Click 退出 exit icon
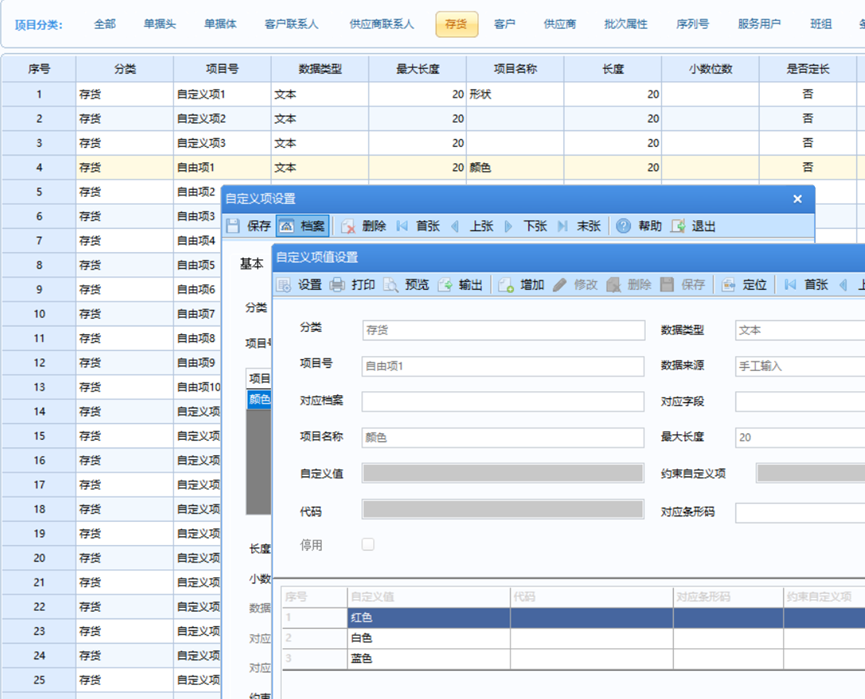Viewport: 865px width, 699px height. (x=678, y=226)
